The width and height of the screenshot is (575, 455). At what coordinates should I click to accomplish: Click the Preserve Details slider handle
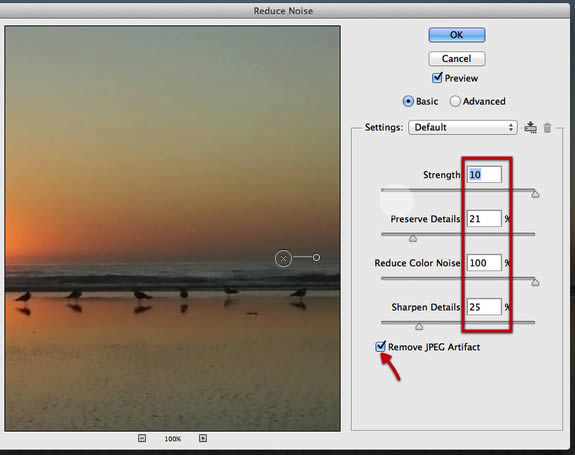[x=413, y=238]
